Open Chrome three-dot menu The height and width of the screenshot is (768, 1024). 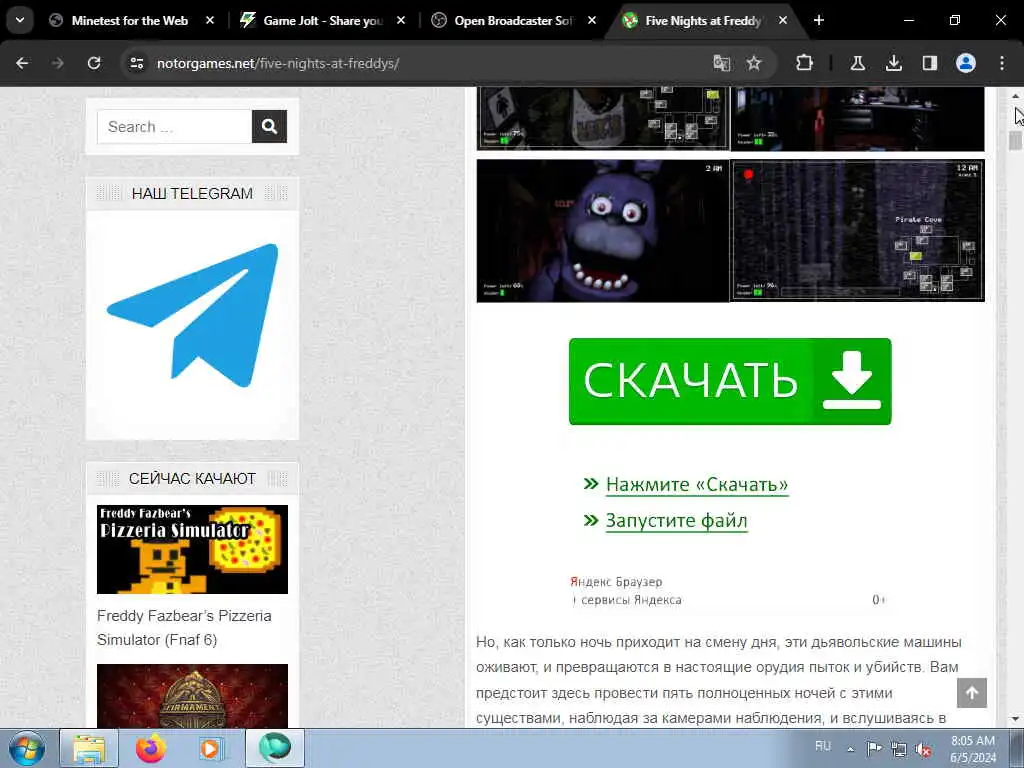(x=1002, y=63)
